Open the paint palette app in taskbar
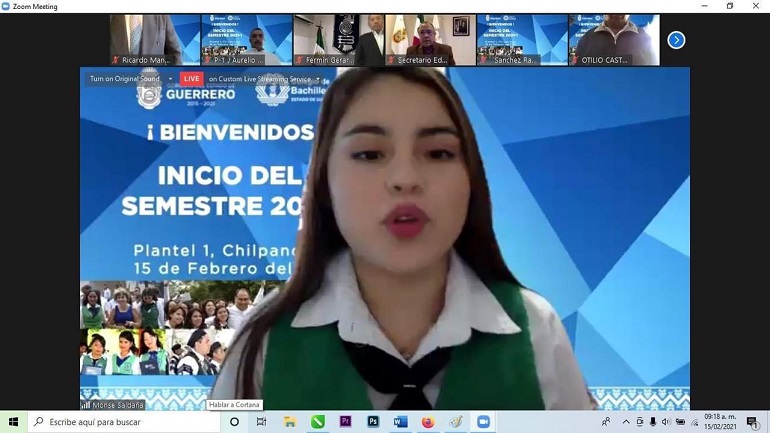 click(x=456, y=422)
